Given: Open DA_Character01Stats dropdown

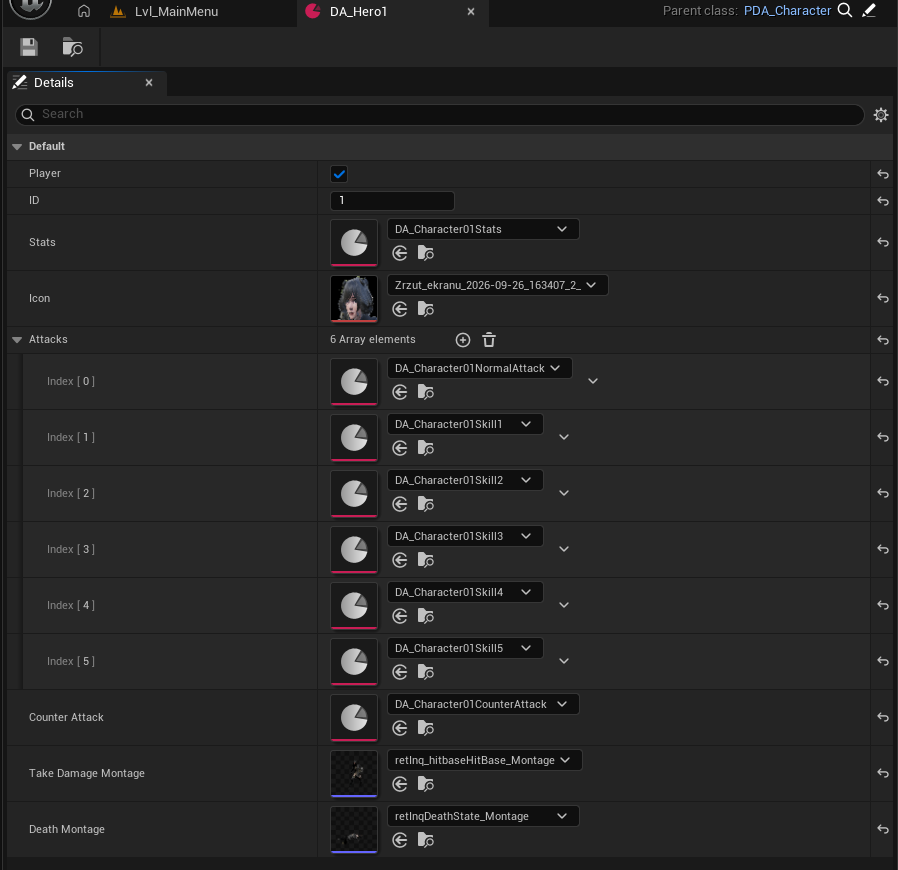Looking at the screenshot, I should point(483,229).
